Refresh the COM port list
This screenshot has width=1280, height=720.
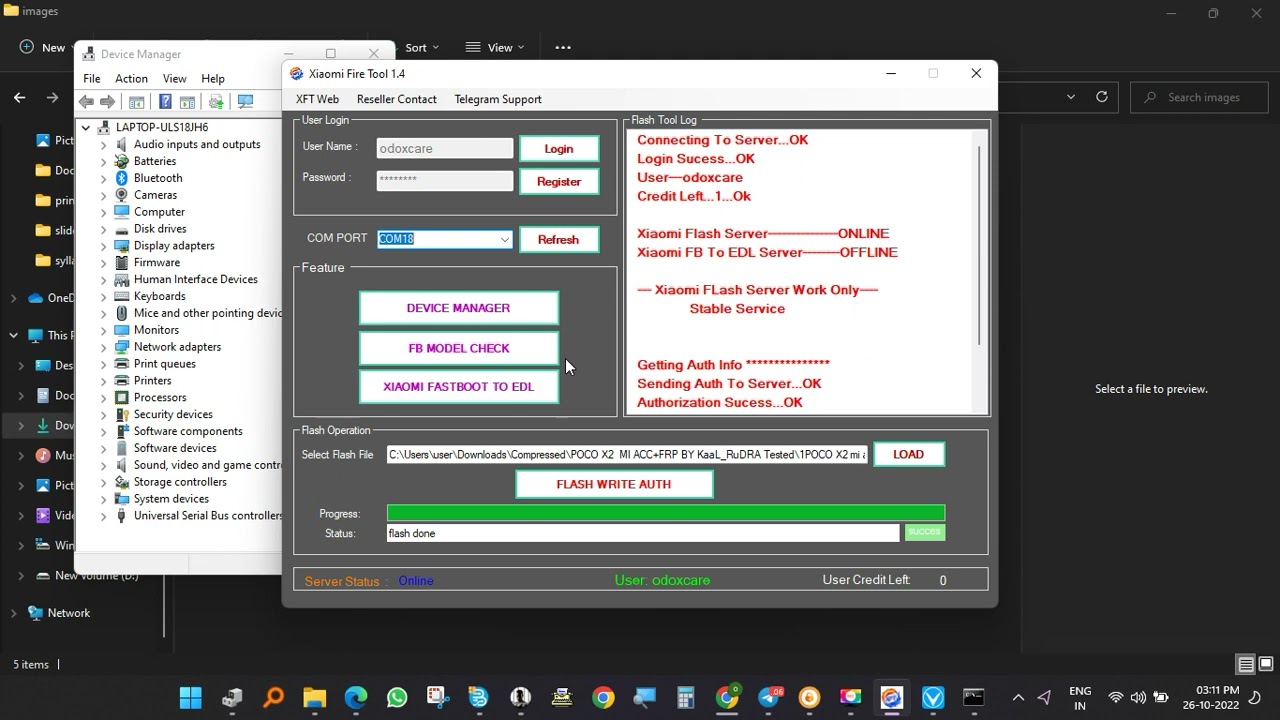558,240
